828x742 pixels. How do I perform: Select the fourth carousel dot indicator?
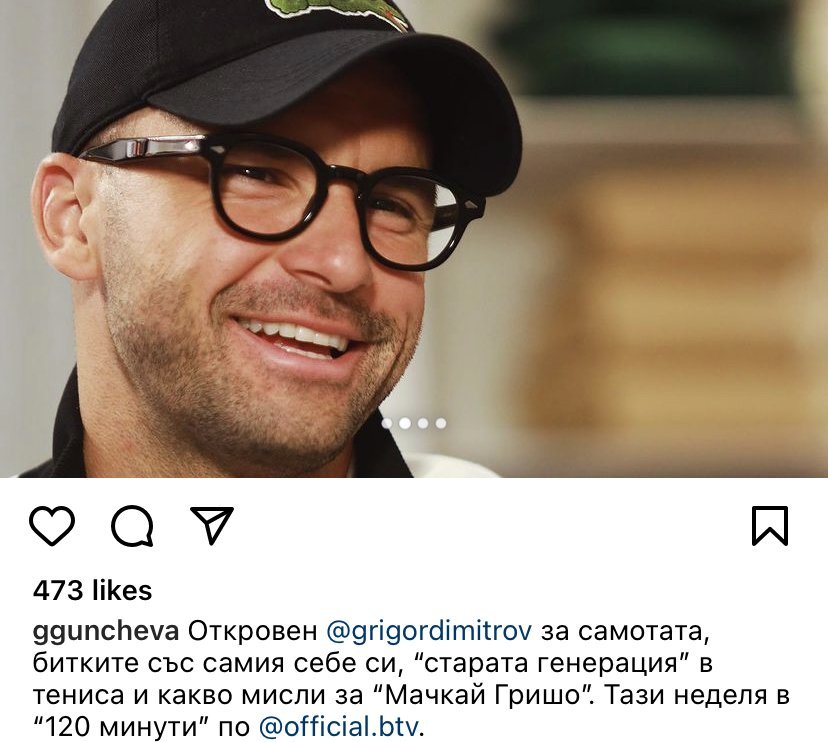441,423
